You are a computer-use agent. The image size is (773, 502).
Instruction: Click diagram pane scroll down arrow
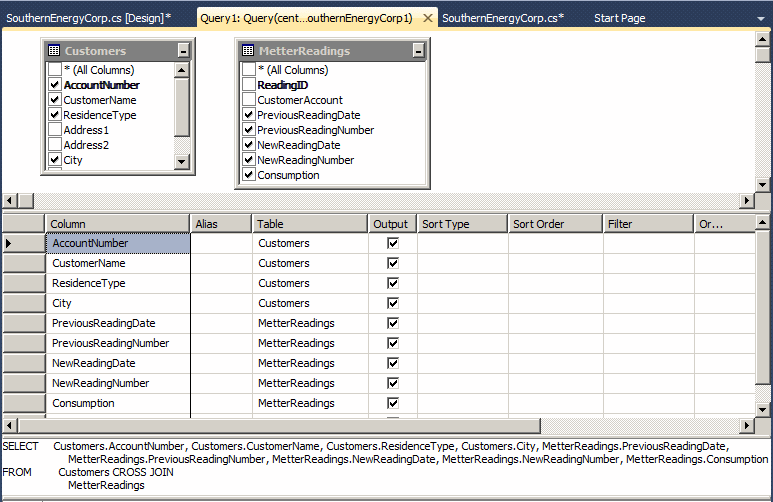763,185
